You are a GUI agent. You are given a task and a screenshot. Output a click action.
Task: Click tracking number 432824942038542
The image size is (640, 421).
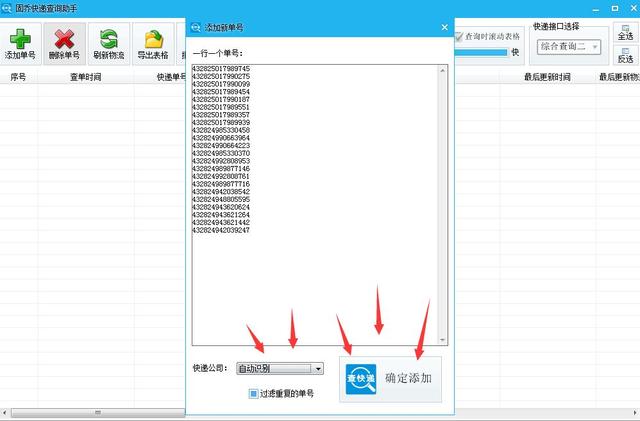click(x=221, y=192)
